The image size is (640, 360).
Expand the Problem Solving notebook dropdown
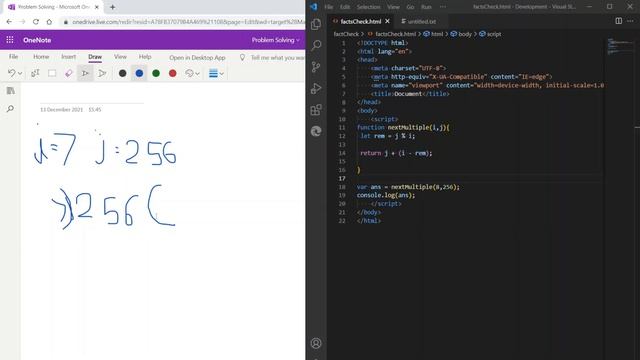point(276,40)
